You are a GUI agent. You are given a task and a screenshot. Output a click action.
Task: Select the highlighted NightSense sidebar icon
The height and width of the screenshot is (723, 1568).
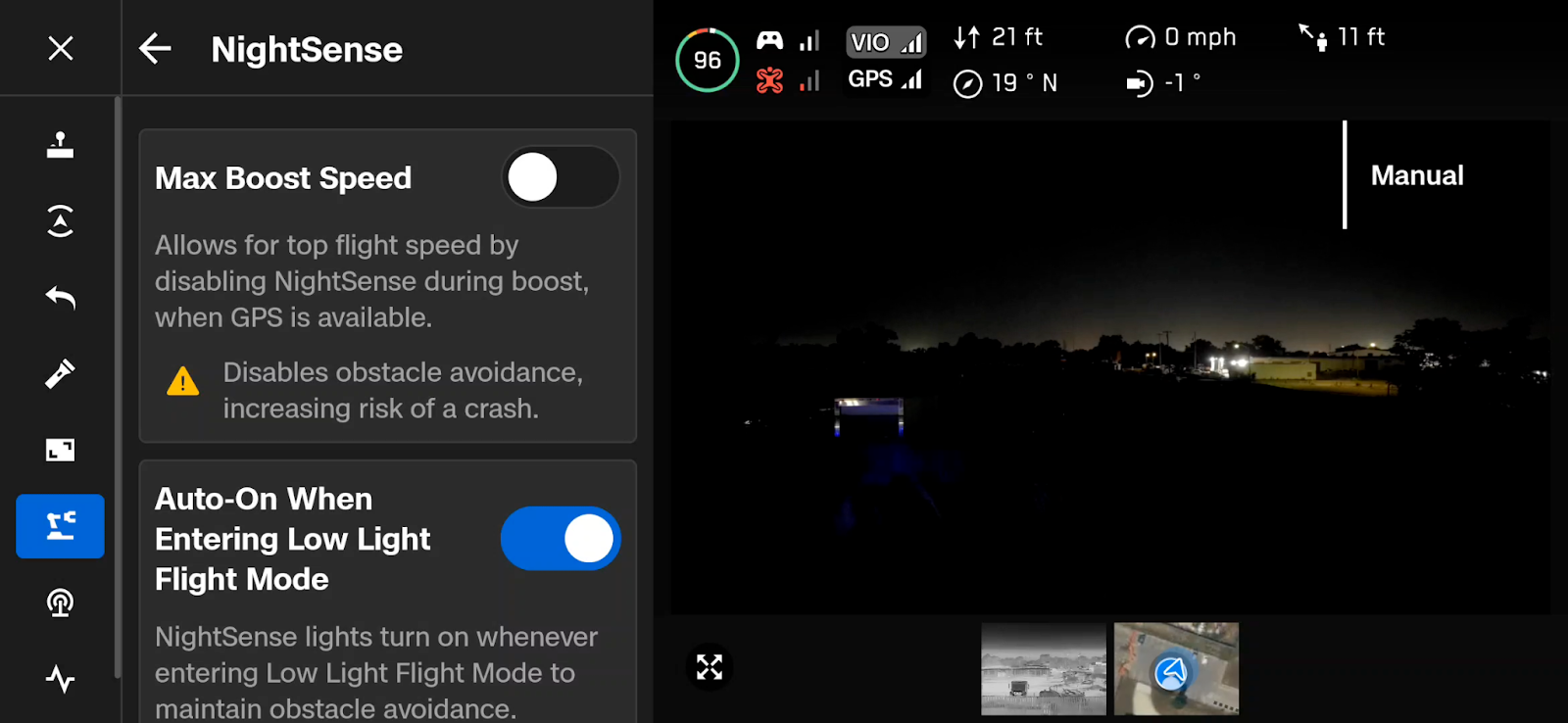click(60, 526)
